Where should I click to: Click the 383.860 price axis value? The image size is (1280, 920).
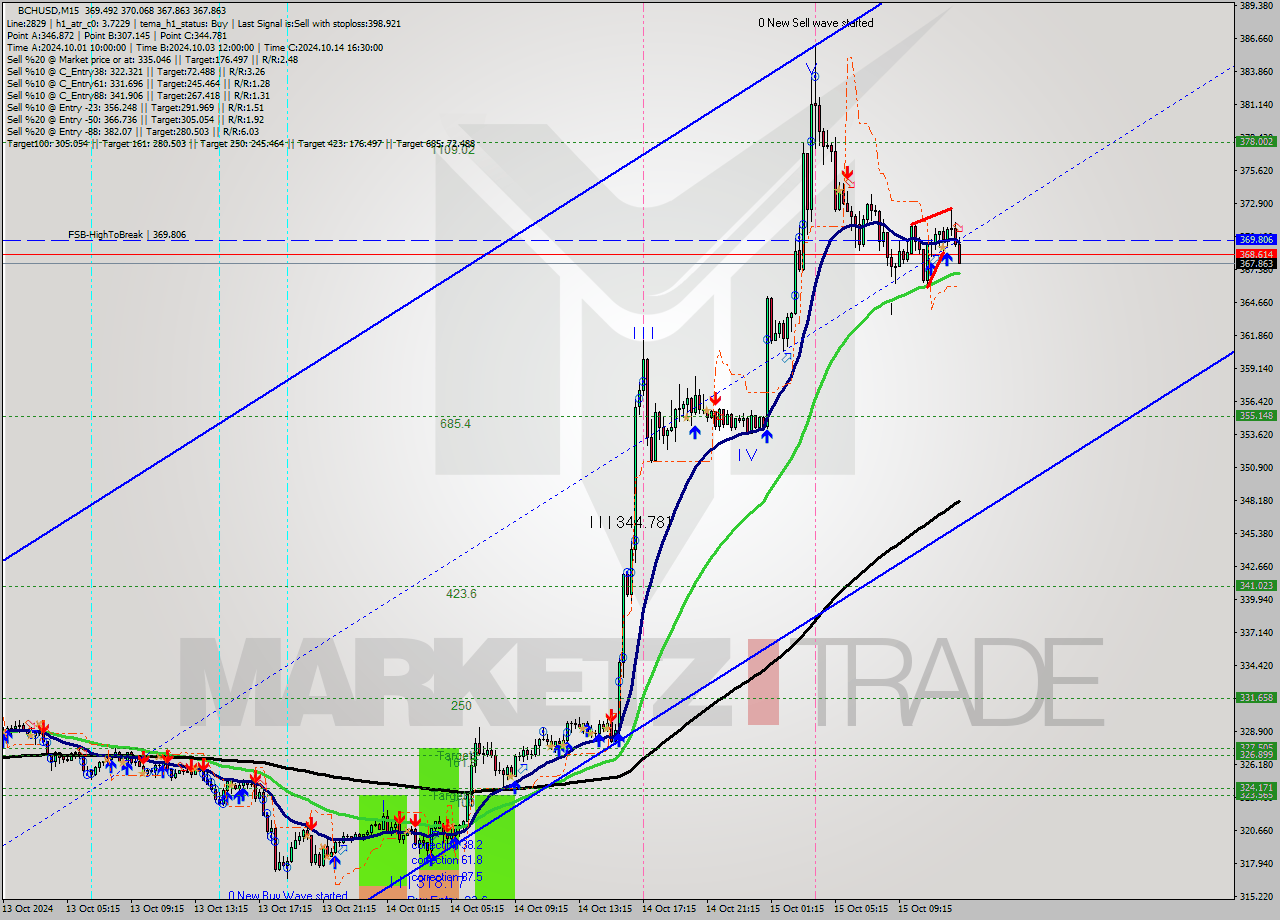[1256, 72]
